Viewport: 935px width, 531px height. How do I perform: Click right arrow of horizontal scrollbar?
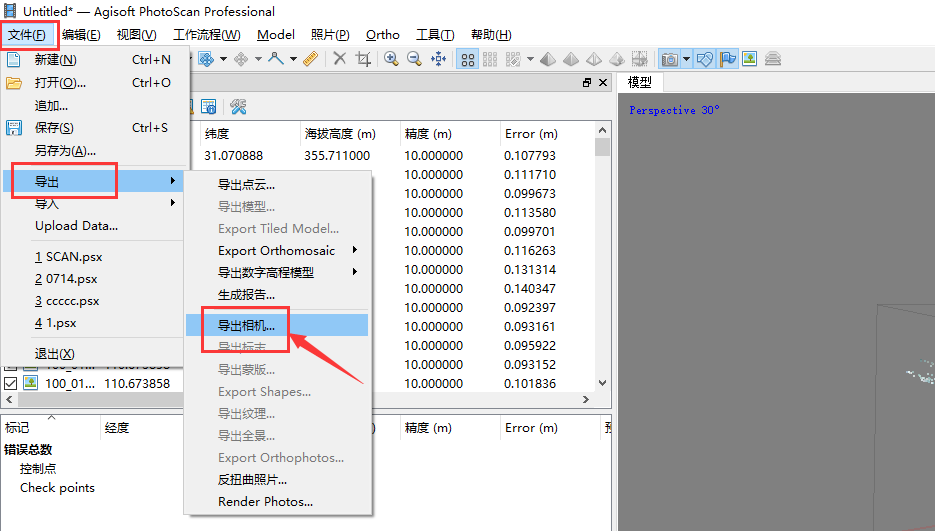[586, 399]
